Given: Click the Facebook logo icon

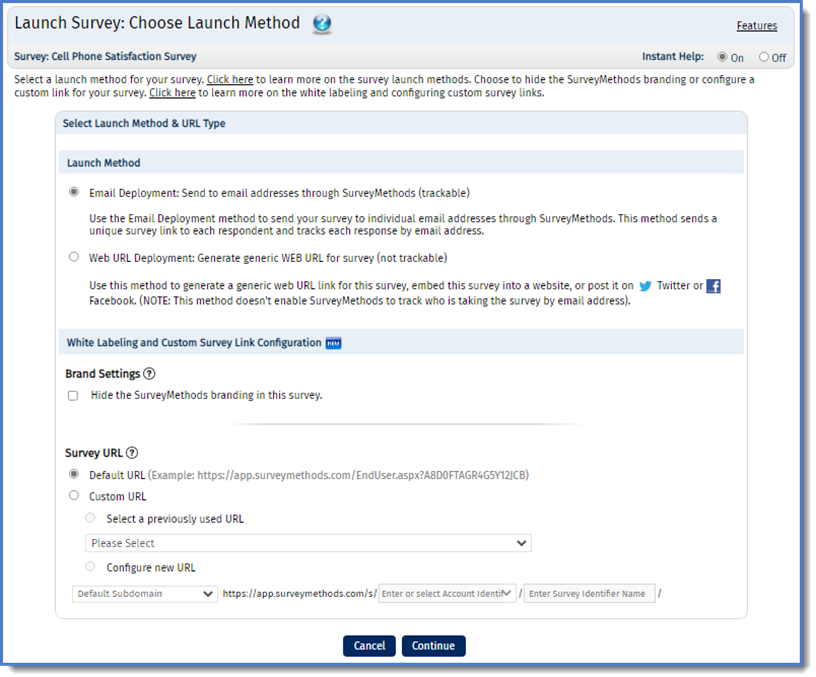Looking at the screenshot, I should click(713, 286).
